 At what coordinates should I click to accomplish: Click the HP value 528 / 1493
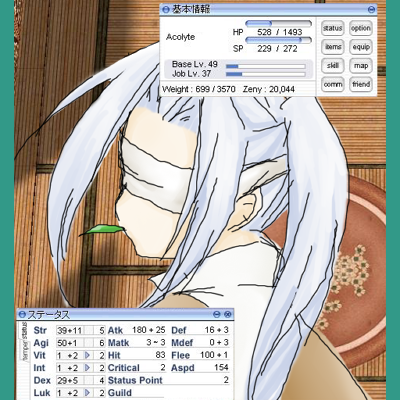click(280, 32)
